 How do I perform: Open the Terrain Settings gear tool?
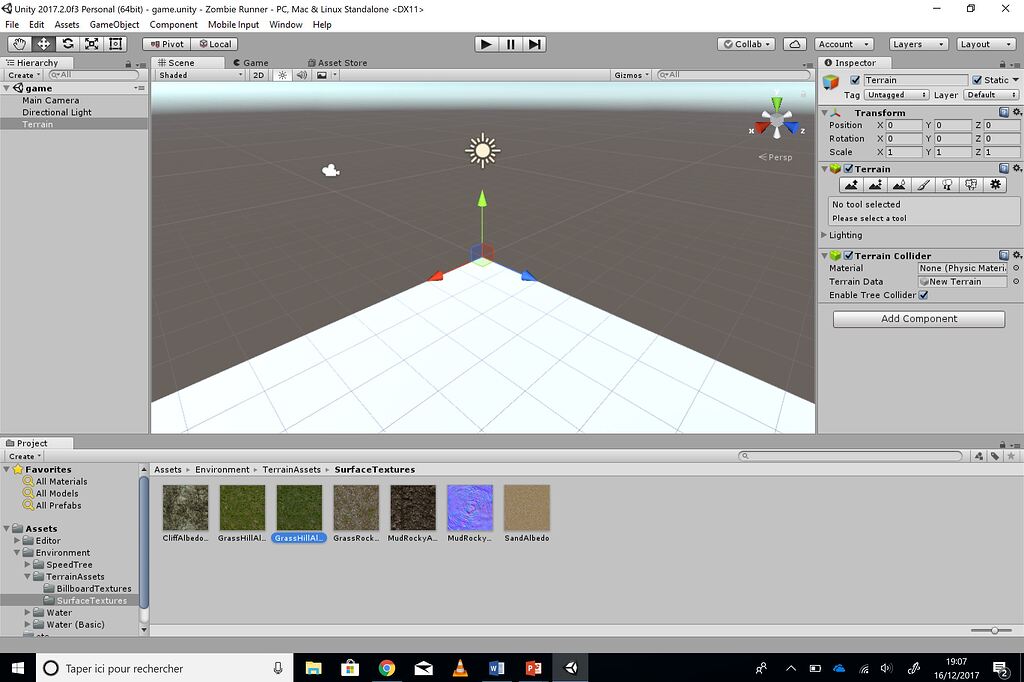[995, 185]
